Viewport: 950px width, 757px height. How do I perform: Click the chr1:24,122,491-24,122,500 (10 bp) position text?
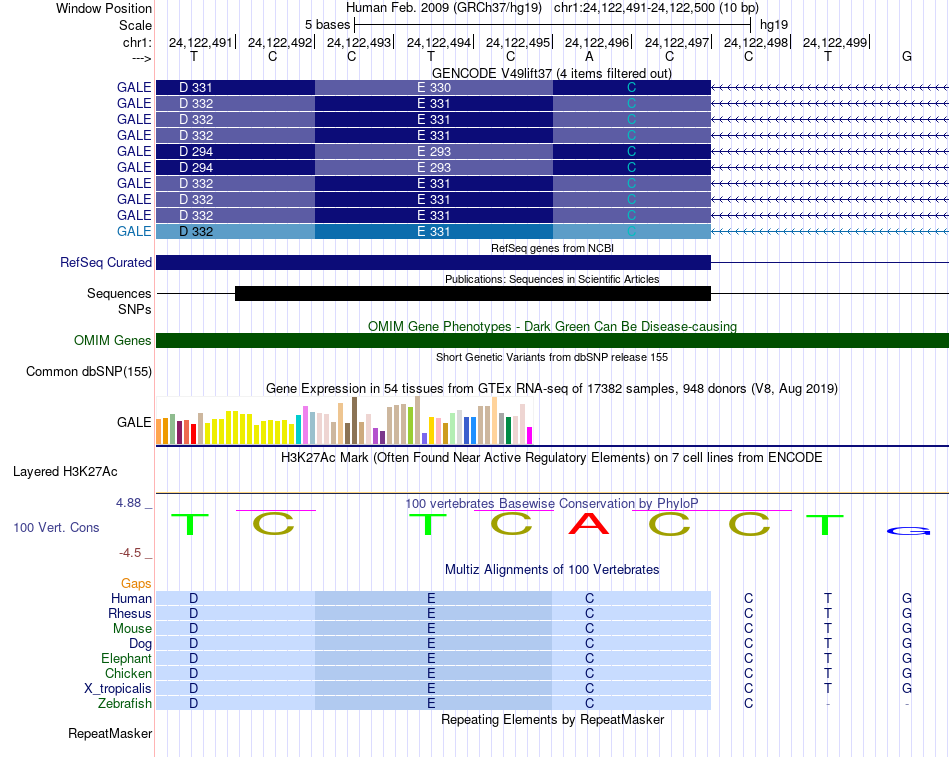tap(656, 8)
